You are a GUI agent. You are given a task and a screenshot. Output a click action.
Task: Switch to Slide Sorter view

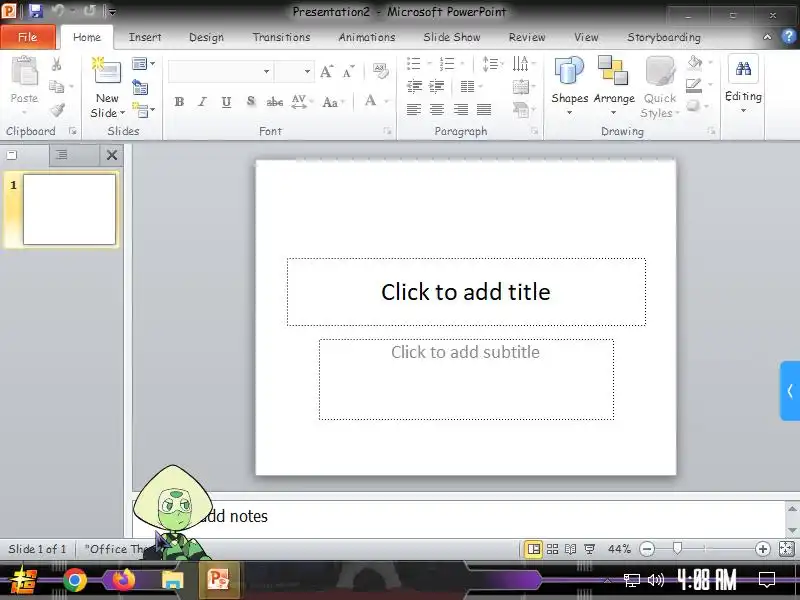pyautogui.click(x=552, y=549)
